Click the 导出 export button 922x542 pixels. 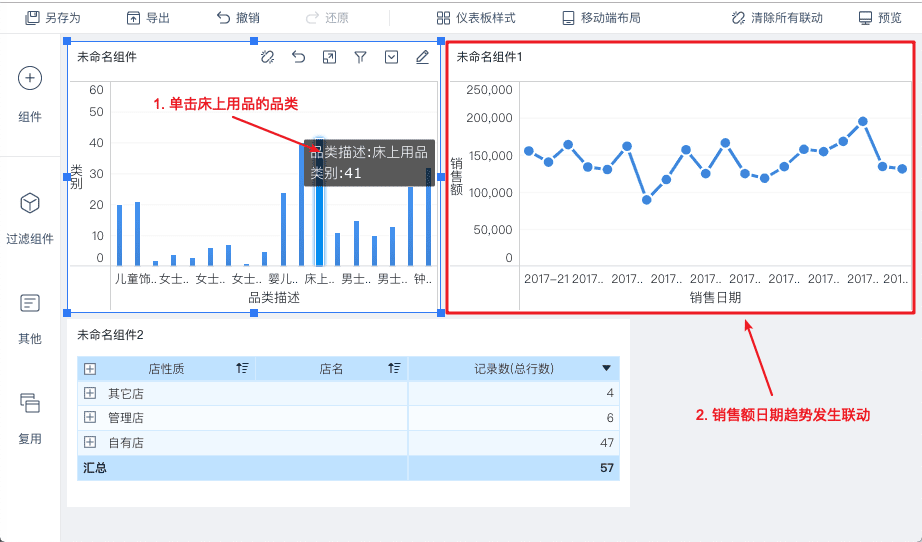coord(148,18)
